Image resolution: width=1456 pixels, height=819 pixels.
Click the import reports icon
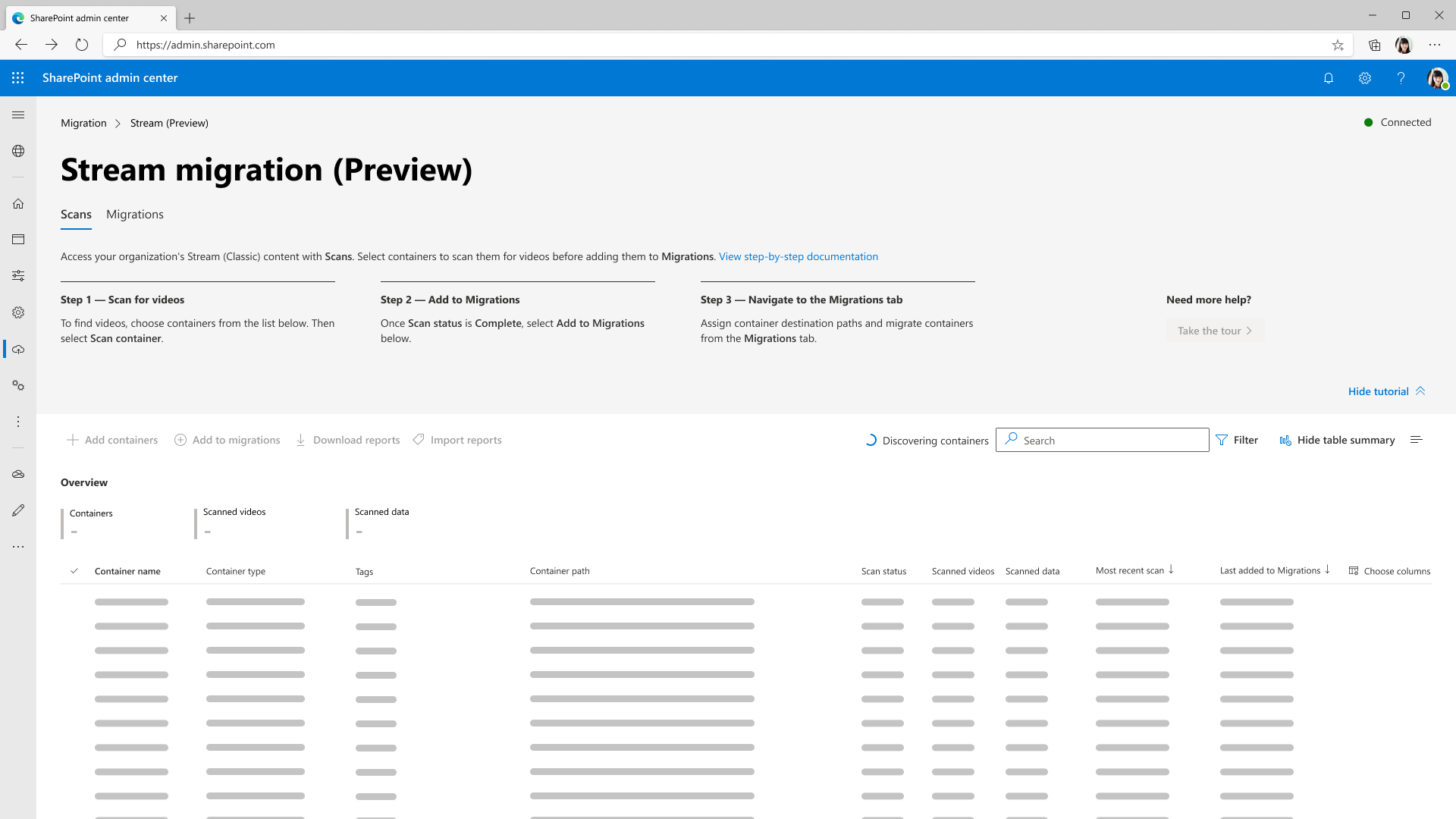[x=419, y=440]
